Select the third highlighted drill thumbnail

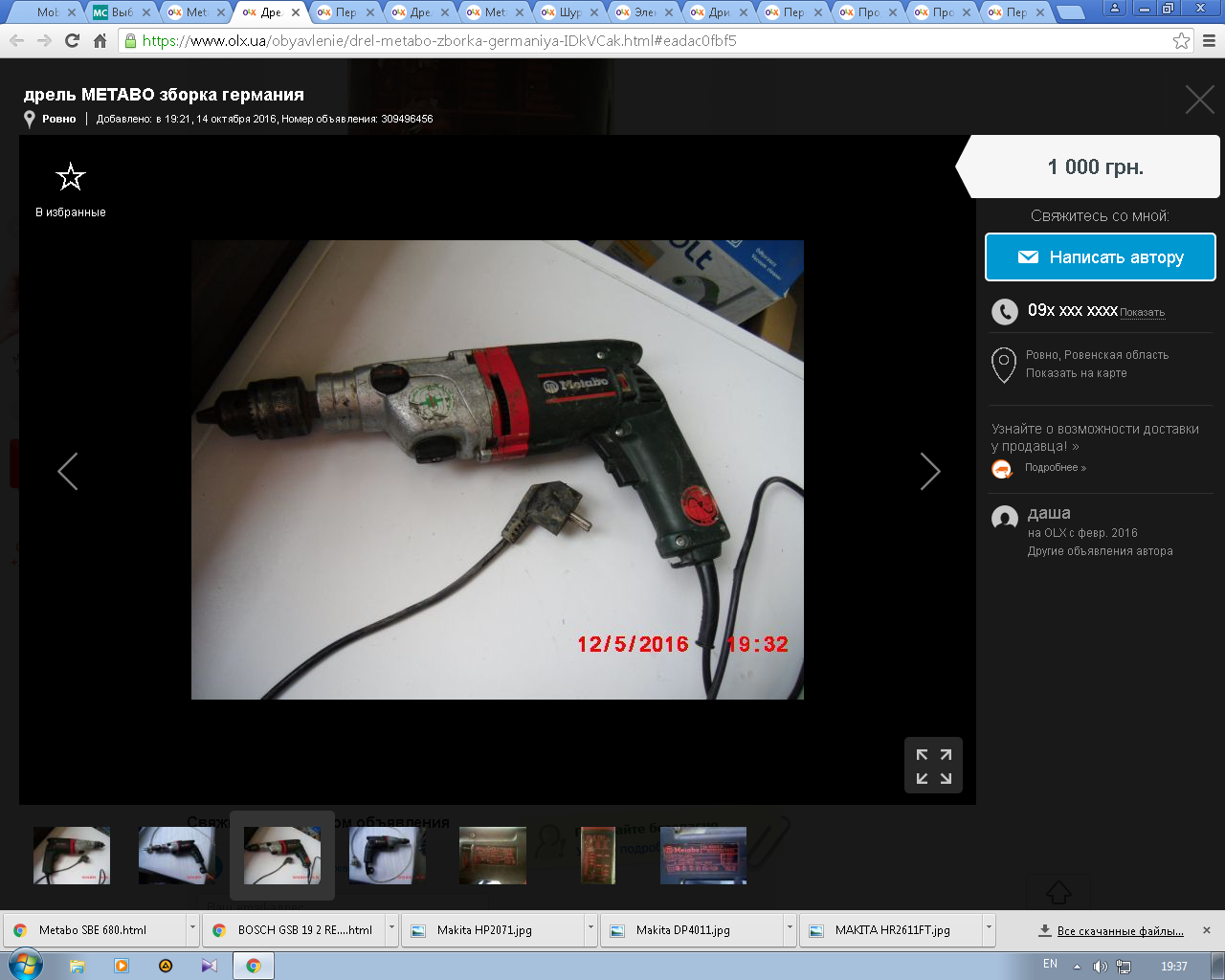pyautogui.click(x=282, y=856)
